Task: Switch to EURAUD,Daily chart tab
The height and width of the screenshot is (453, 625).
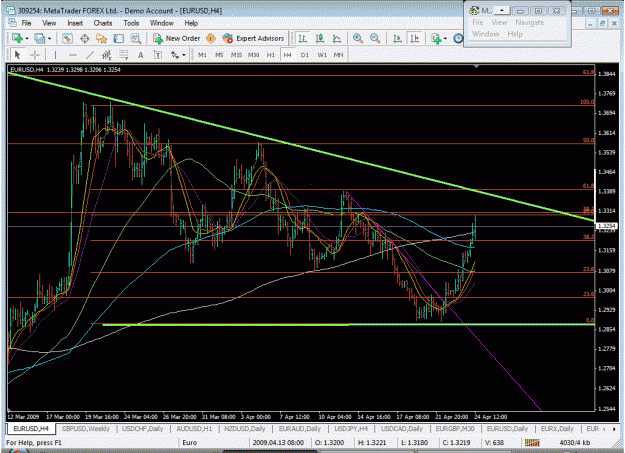Action: tap(299, 429)
